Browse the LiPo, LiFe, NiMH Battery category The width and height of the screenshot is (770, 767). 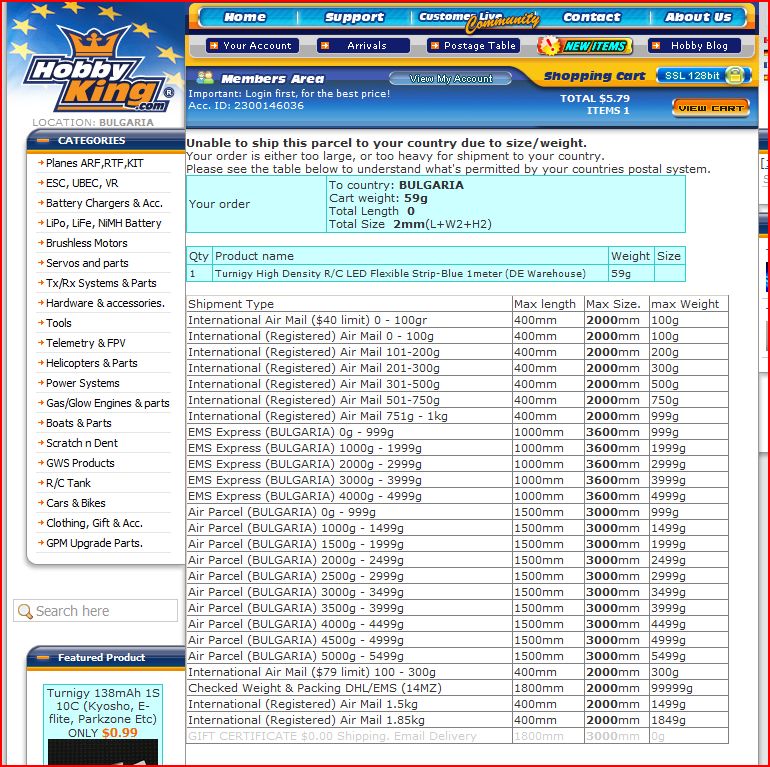(103, 223)
